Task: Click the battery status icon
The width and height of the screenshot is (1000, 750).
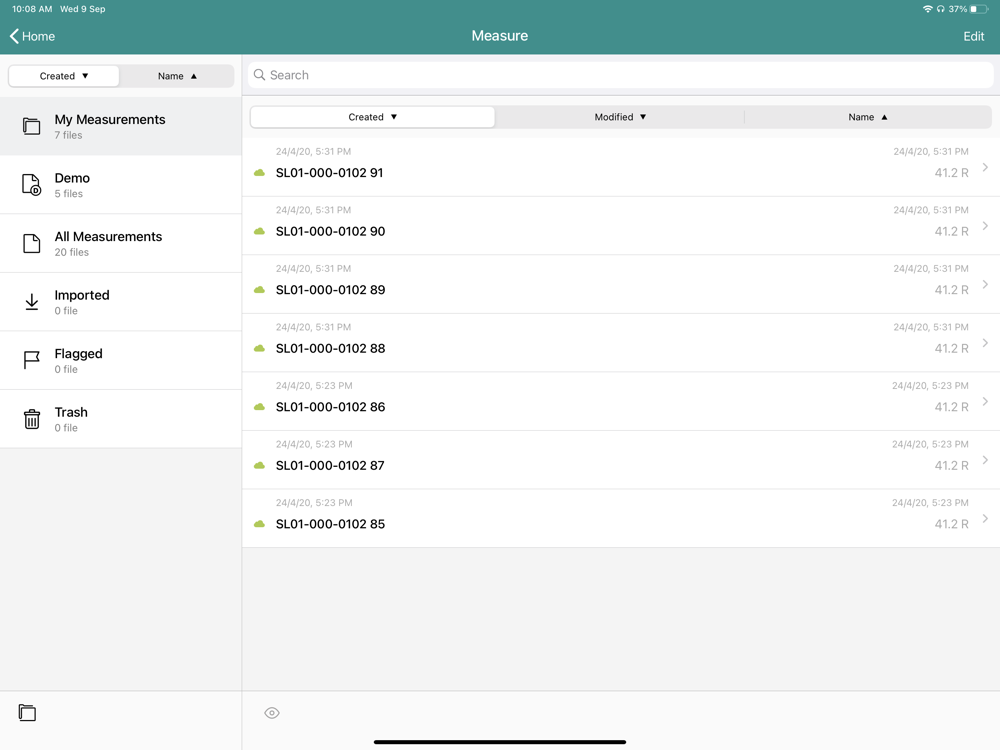Action: click(979, 9)
